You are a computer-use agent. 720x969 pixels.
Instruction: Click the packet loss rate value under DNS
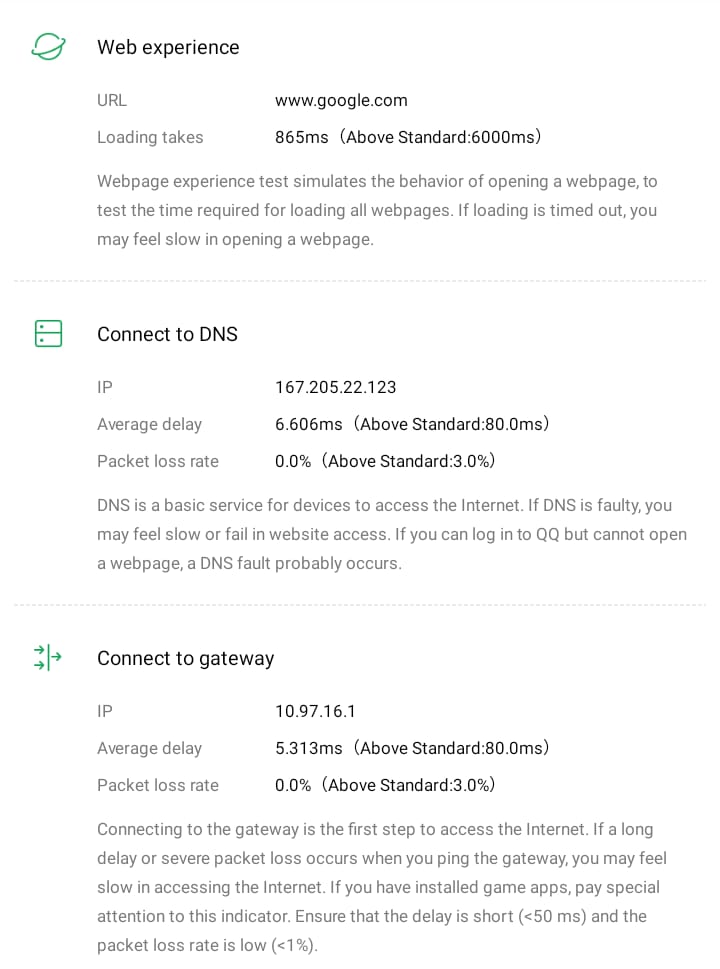point(385,461)
